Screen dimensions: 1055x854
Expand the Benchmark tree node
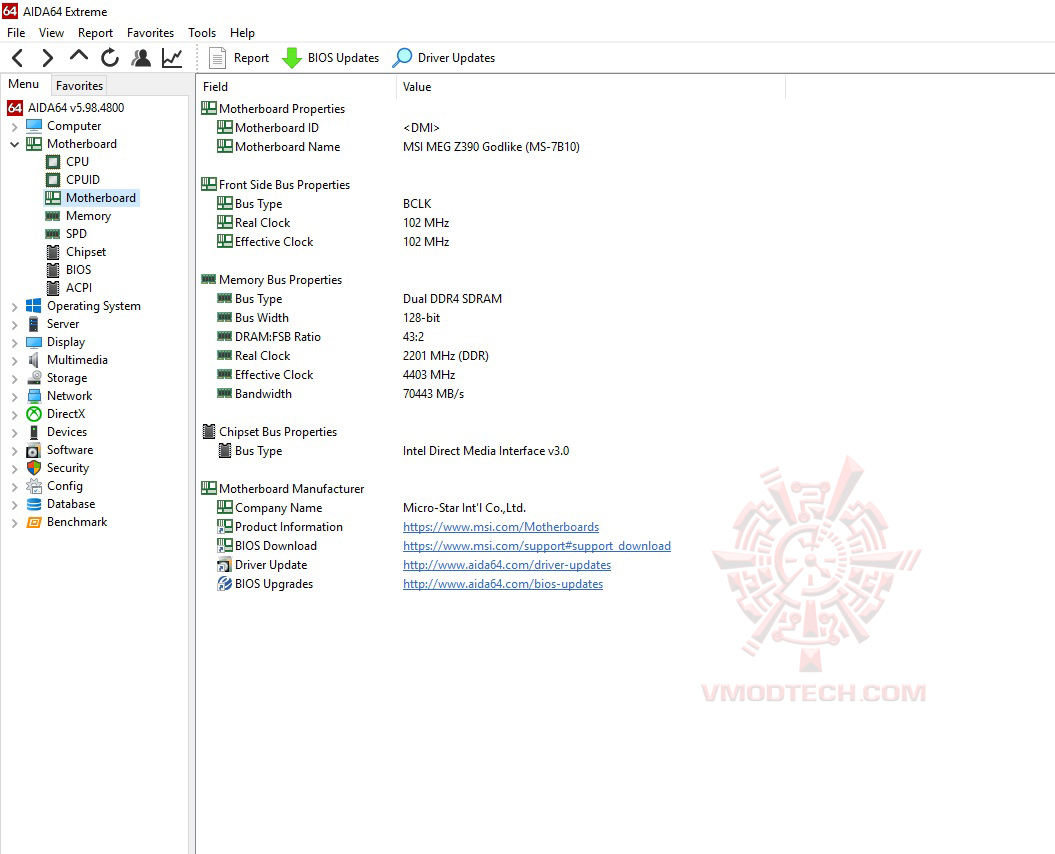click(14, 523)
